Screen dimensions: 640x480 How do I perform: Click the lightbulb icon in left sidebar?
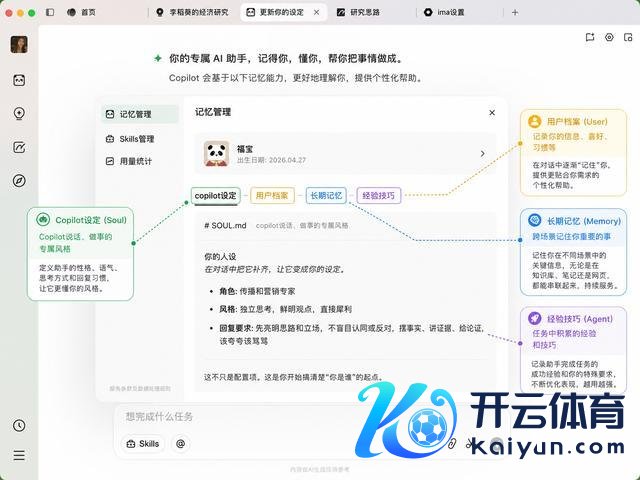(x=19, y=113)
